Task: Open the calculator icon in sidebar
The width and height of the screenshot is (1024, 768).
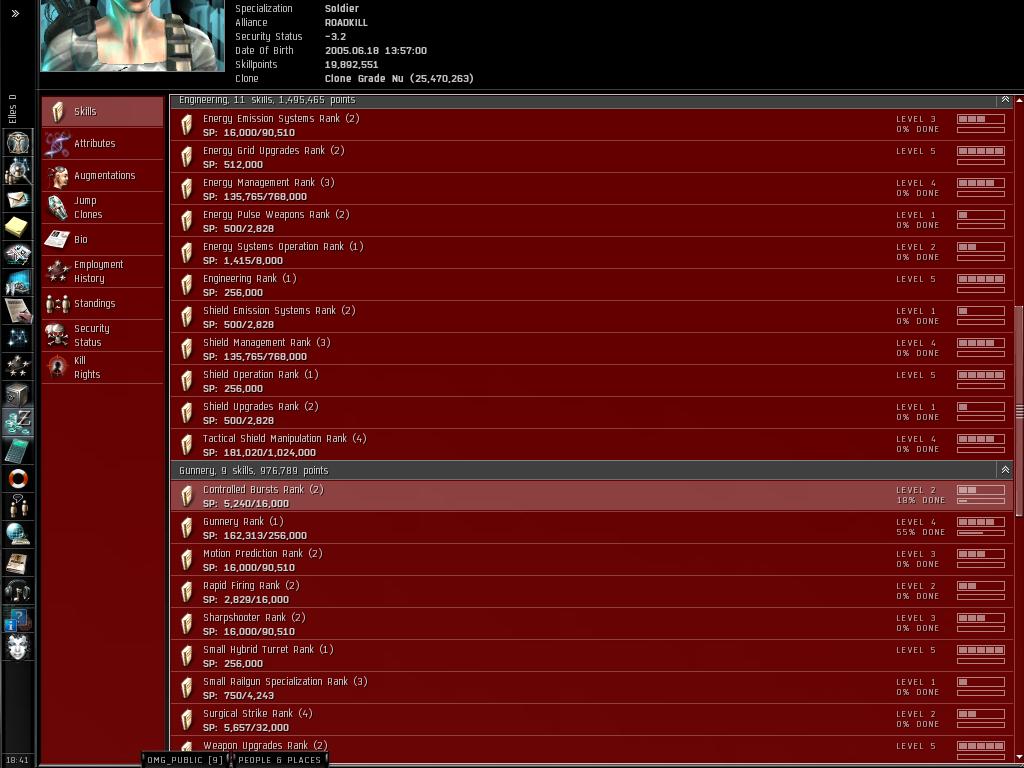Action: (x=17, y=451)
